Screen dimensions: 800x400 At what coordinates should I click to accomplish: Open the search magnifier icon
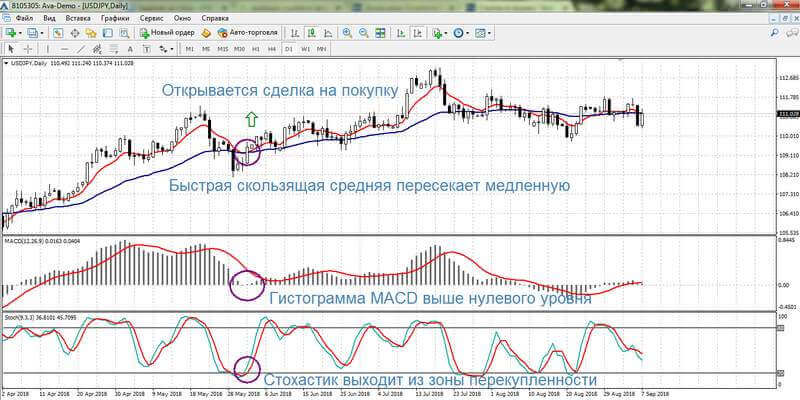click(x=774, y=33)
